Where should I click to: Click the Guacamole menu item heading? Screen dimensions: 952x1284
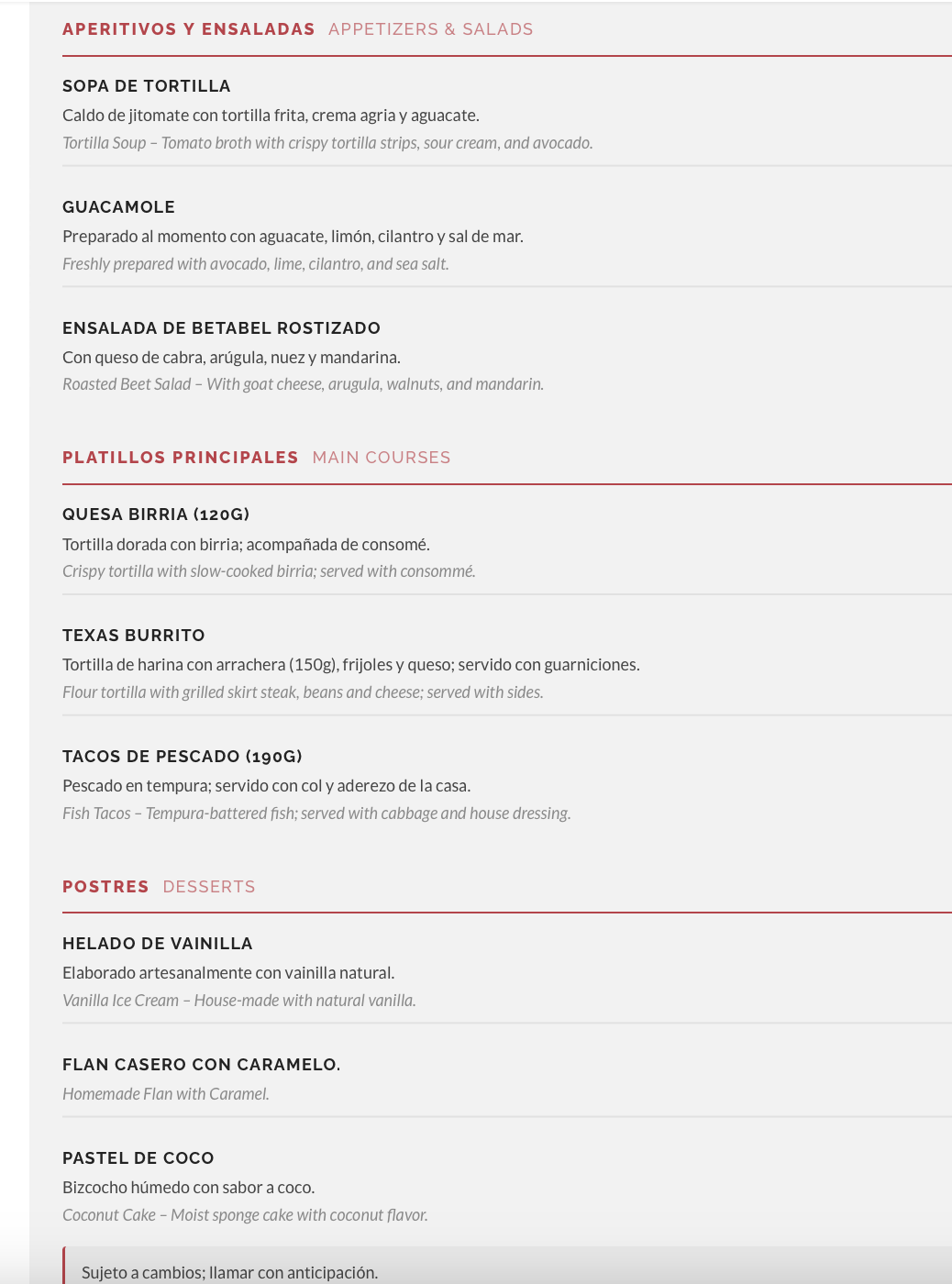pyautogui.click(x=118, y=207)
